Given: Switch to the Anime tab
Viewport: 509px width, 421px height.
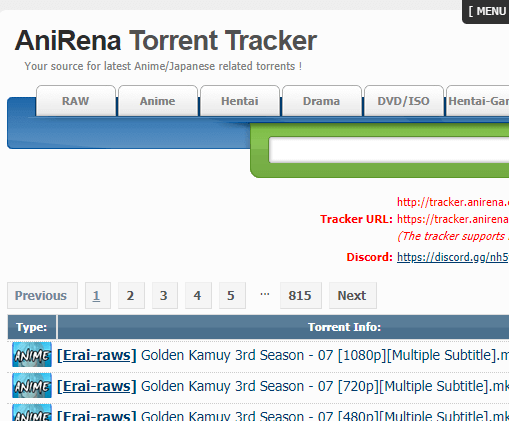Looking at the screenshot, I should pyautogui.click(x=158, y=101).
